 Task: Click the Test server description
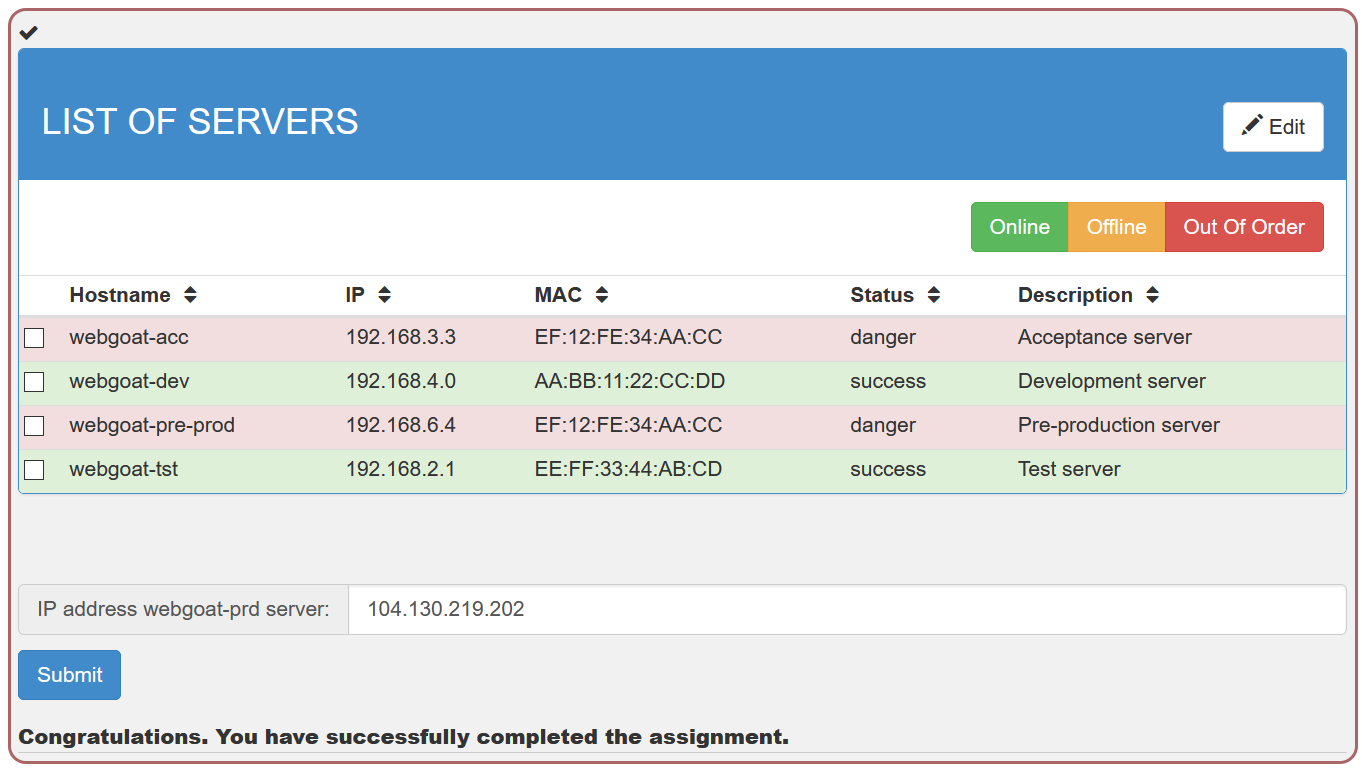click(x=1069, y=469)
